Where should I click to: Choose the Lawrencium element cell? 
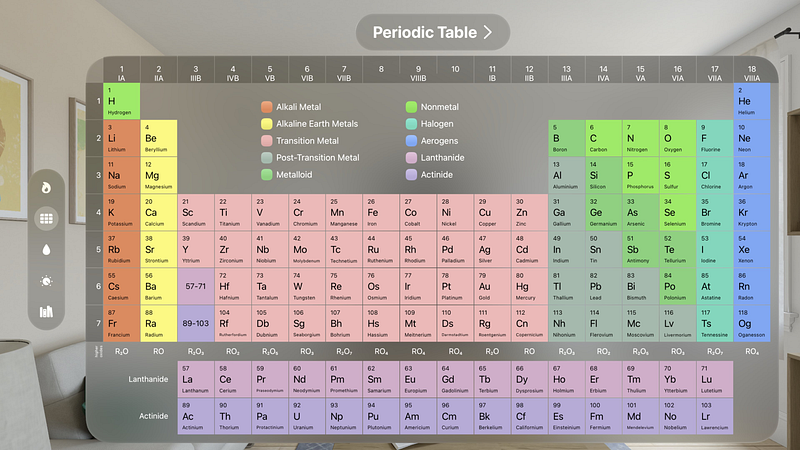pyautogui.click(x=715, y=416)
